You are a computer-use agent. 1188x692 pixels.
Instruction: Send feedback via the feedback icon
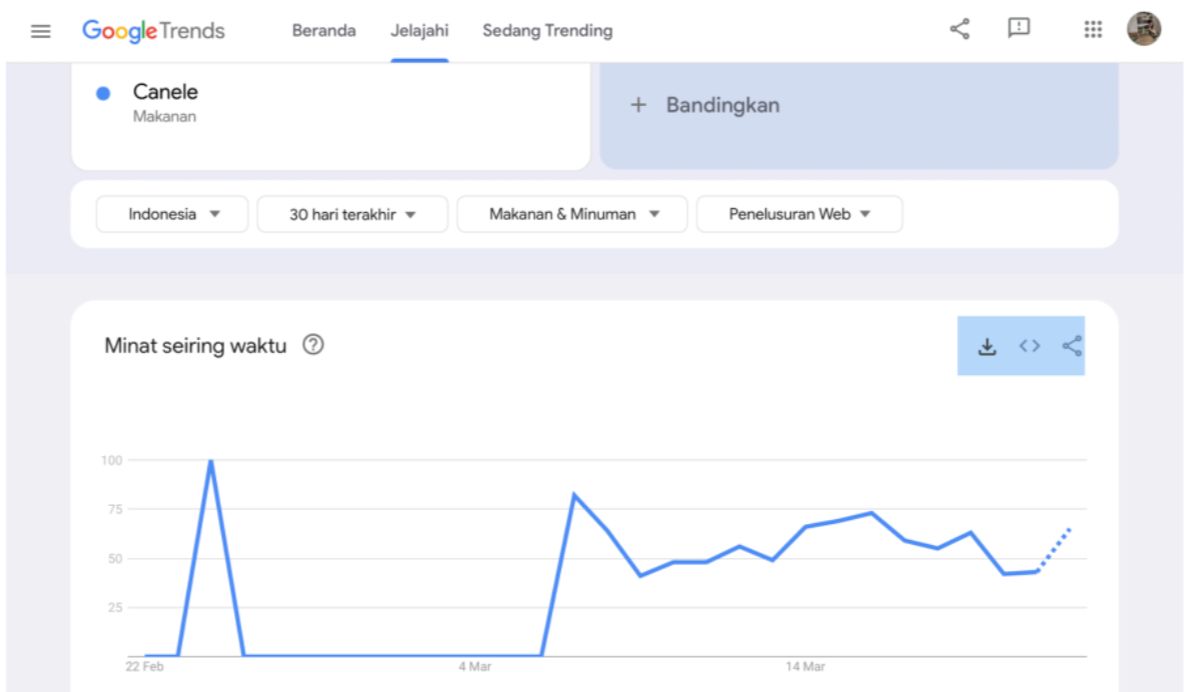1019,30
